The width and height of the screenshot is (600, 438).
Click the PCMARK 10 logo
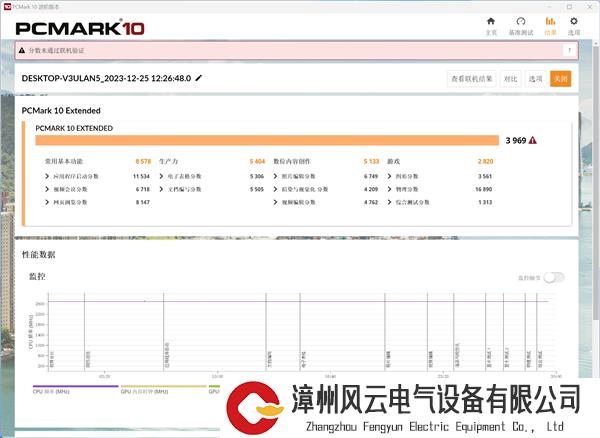[80, 28]
